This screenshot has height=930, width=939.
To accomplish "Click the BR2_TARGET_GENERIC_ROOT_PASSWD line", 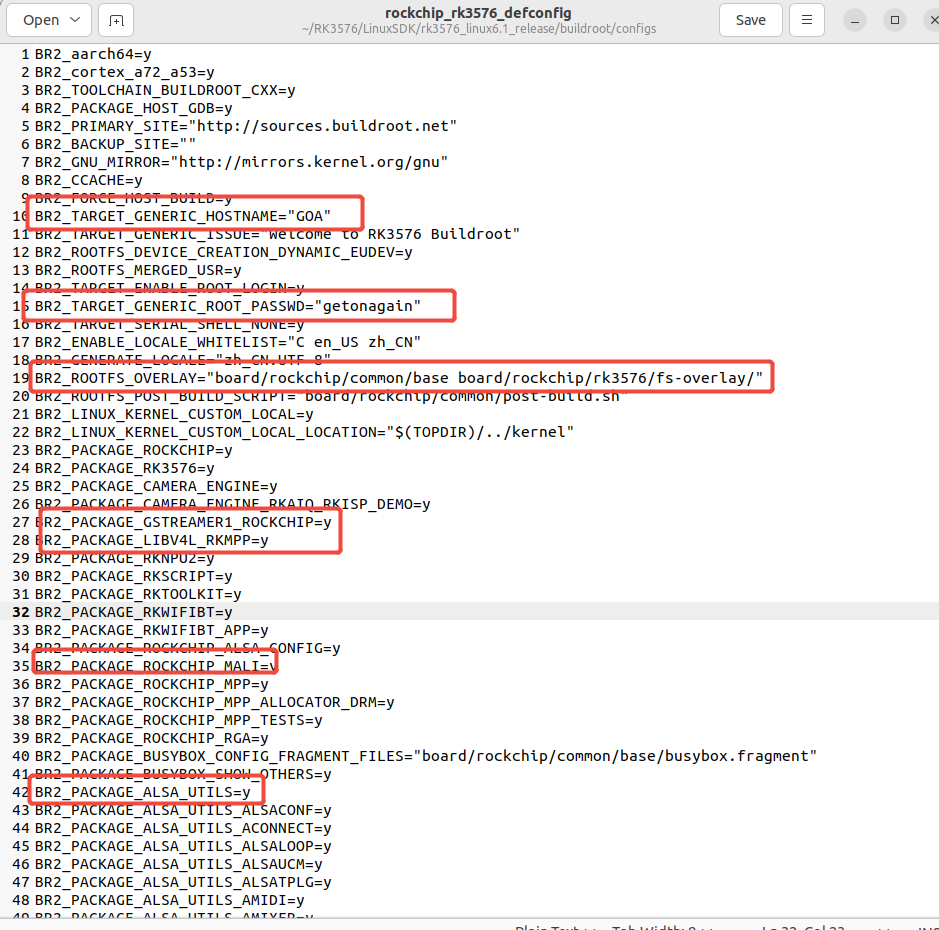I will pyautogui.click(x=228, y=306).
